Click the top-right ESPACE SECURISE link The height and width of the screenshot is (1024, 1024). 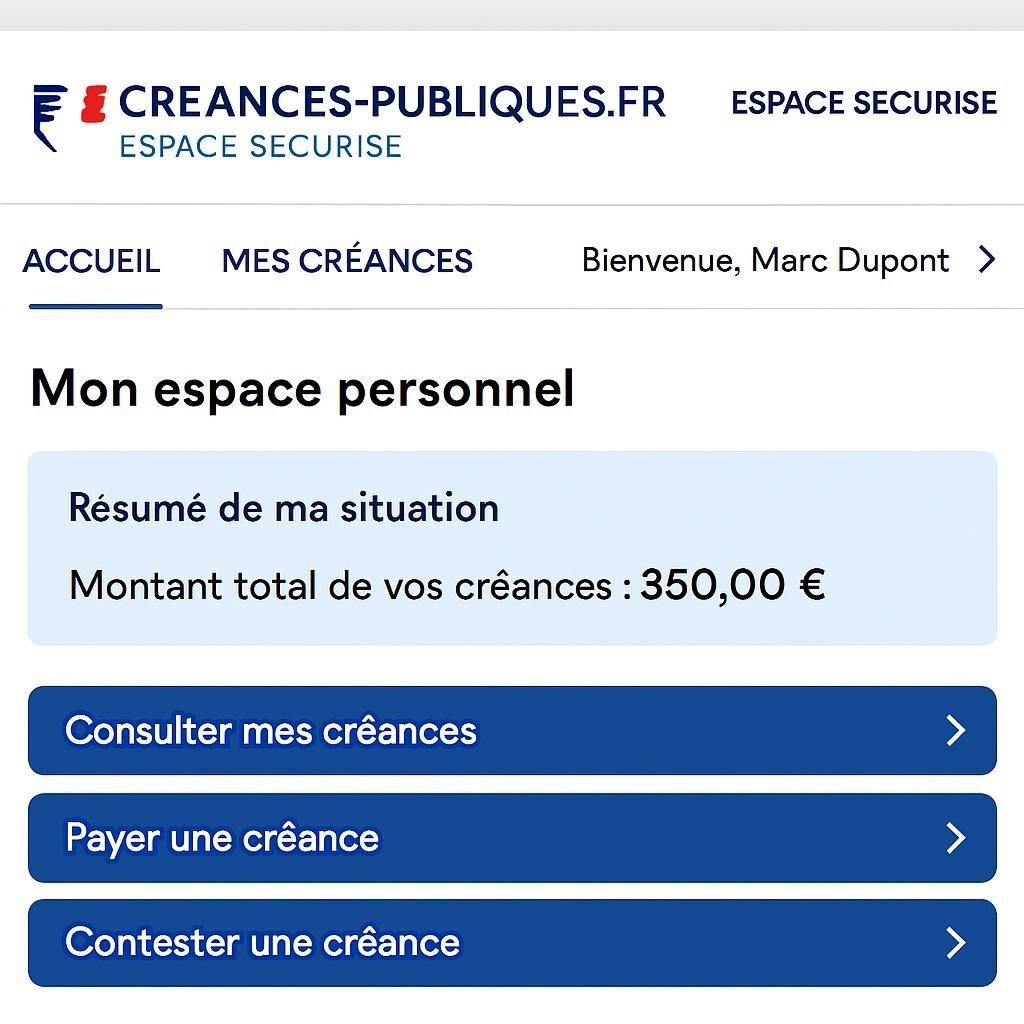864,103
